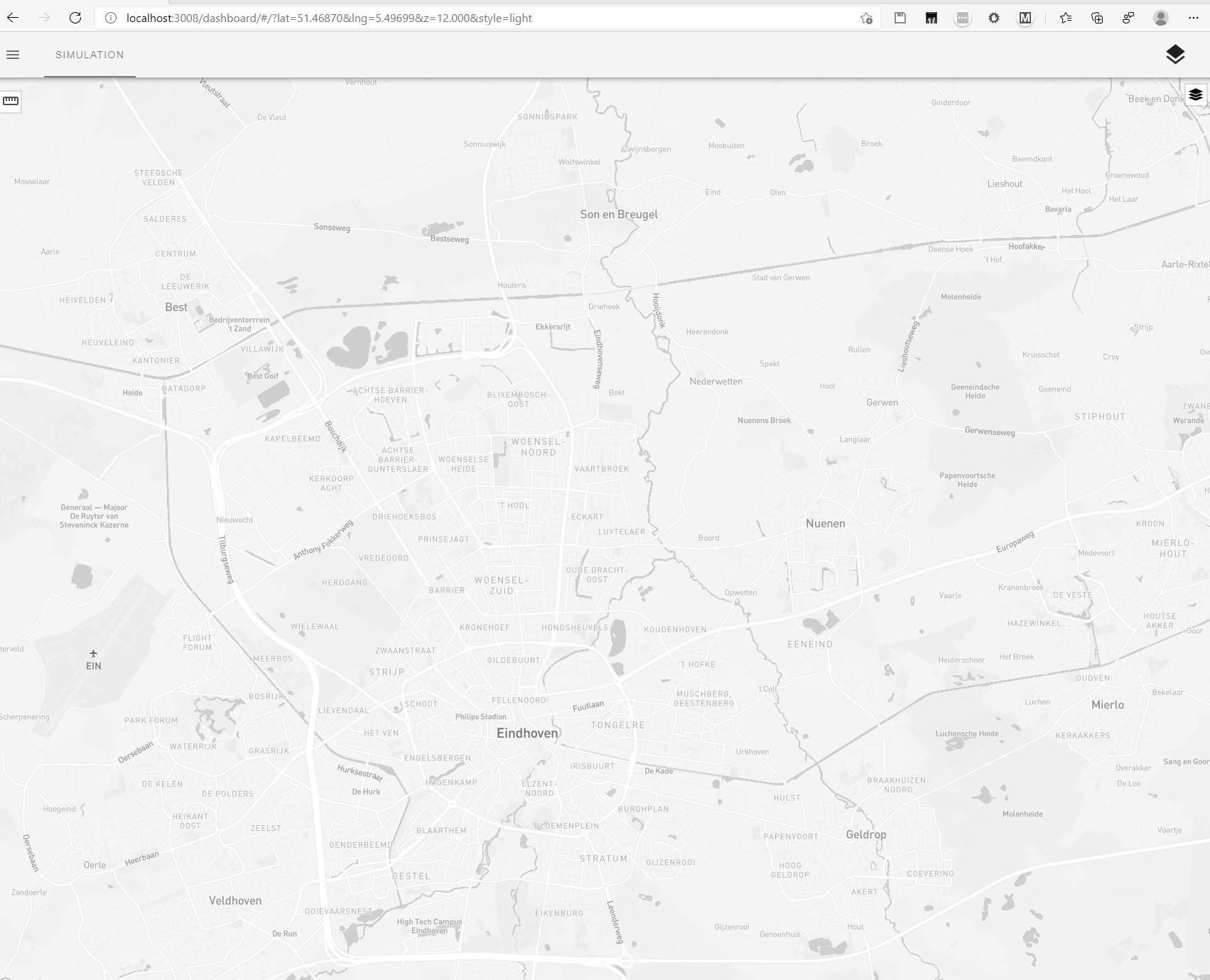Screen dimensions: 1210x980
Task: Click the FLIGHT FORUM label
Action: pos(198,643)
